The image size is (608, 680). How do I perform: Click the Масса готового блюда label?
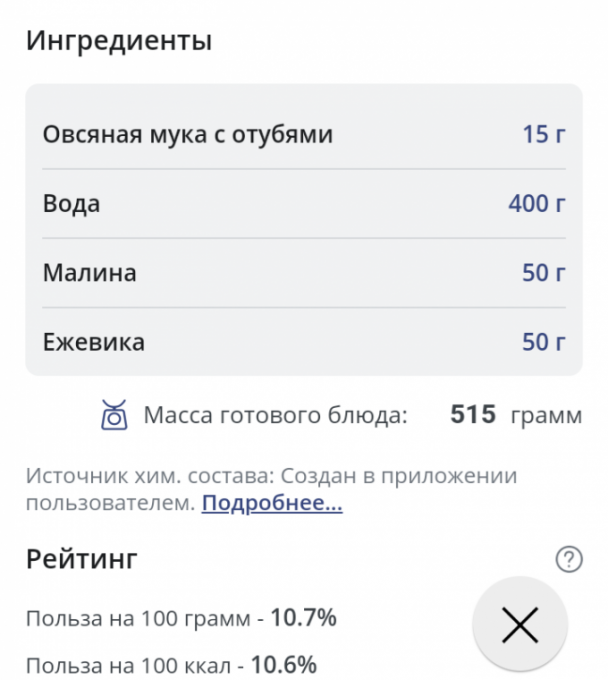pyautogui.click(x=276, y=415)
